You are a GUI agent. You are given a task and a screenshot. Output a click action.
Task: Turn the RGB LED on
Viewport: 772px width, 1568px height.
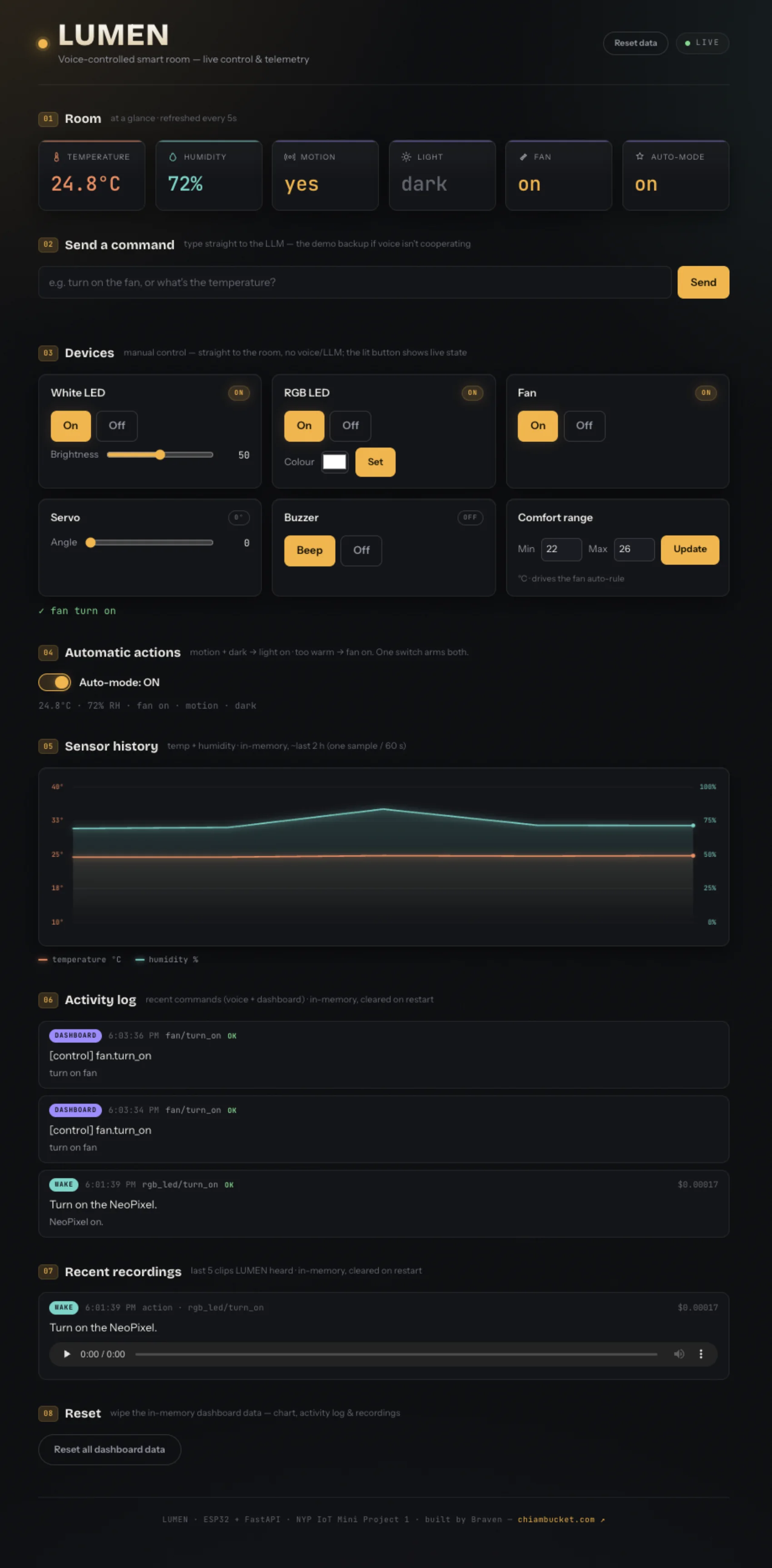(304, 426)
